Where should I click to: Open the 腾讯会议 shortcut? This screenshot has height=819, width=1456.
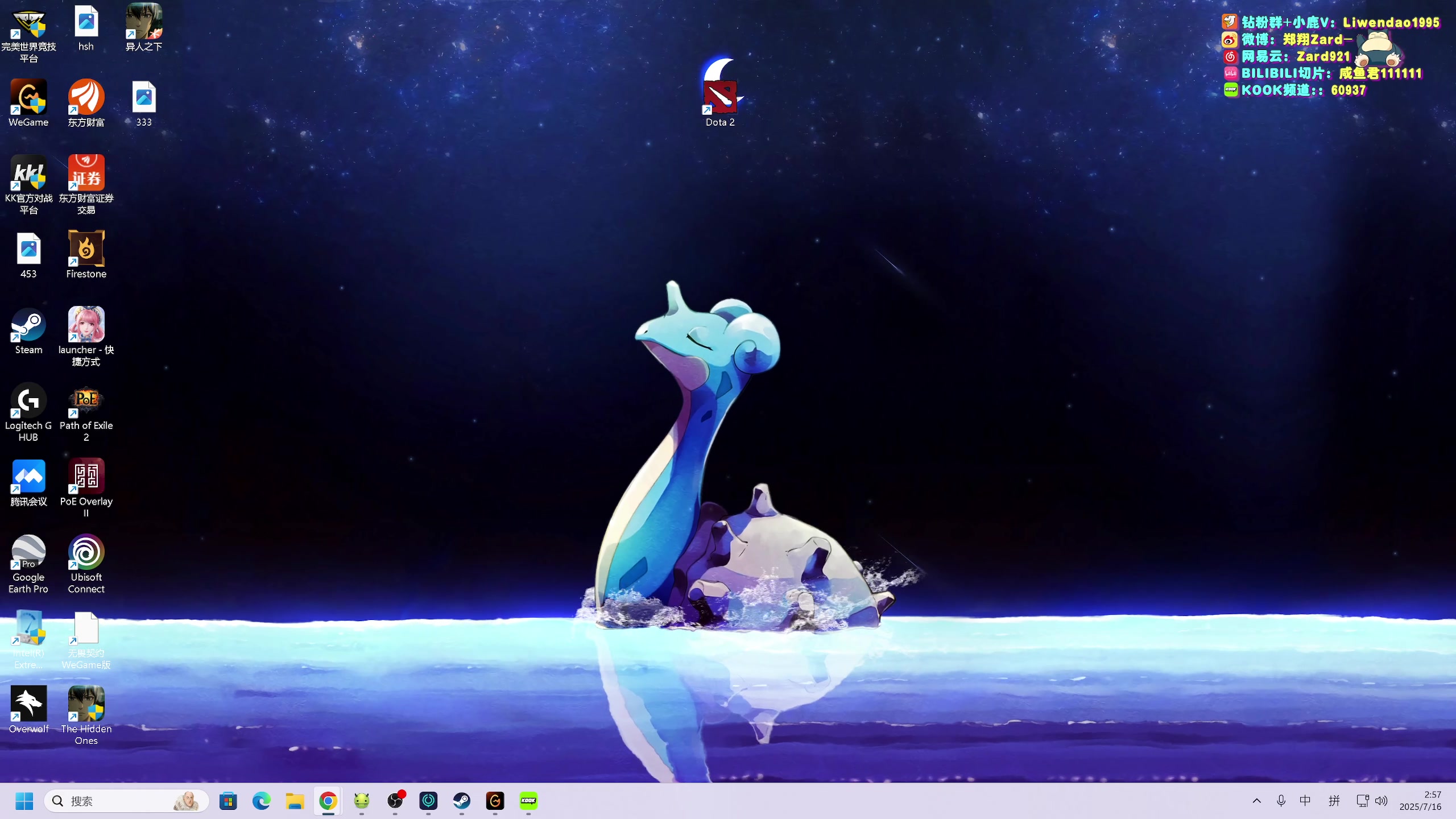28,483
